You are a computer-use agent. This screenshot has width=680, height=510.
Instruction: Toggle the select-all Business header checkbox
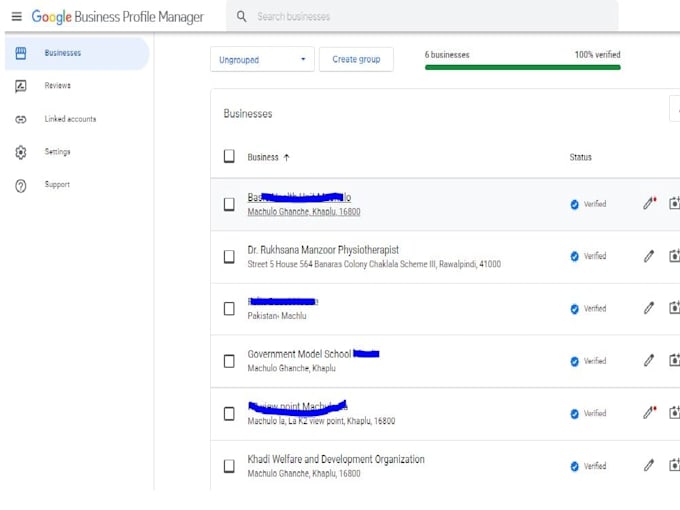229,157
